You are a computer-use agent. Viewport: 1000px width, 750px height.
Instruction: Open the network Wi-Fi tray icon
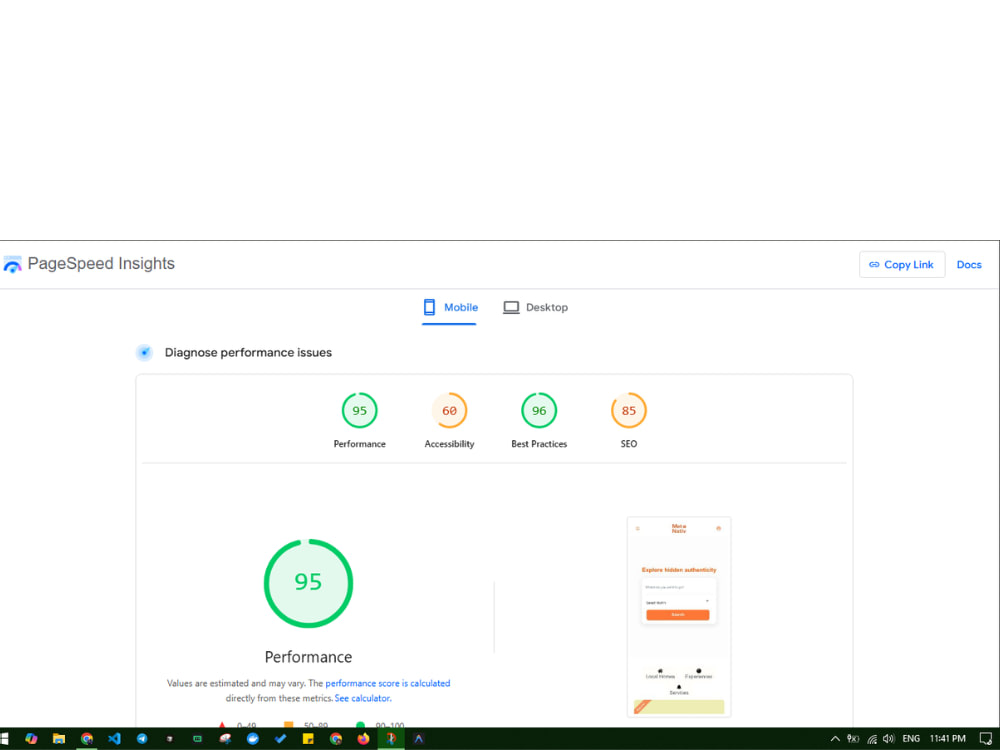(872, 739)
